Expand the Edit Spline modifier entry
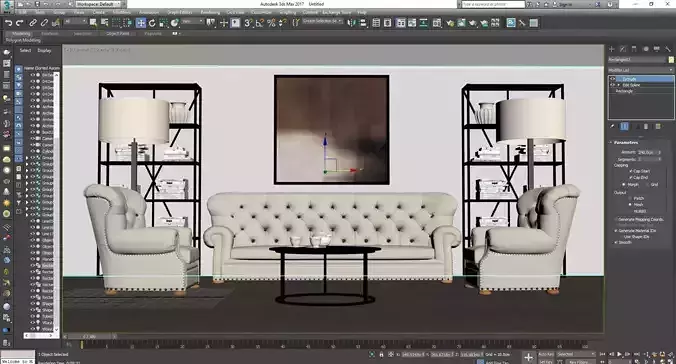 coord(620,85)
